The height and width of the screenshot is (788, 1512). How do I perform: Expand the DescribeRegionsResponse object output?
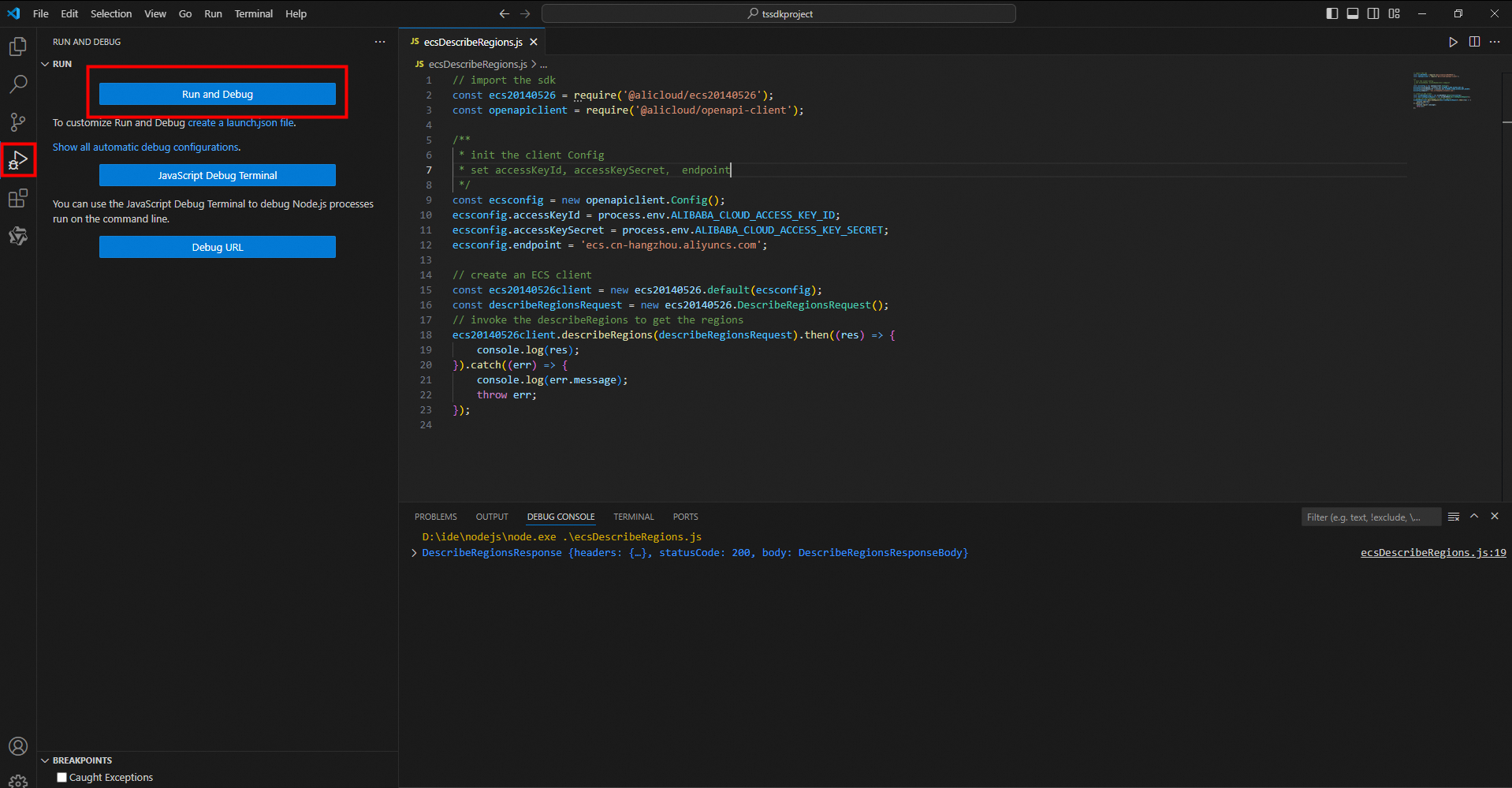[x=415, y=553]
